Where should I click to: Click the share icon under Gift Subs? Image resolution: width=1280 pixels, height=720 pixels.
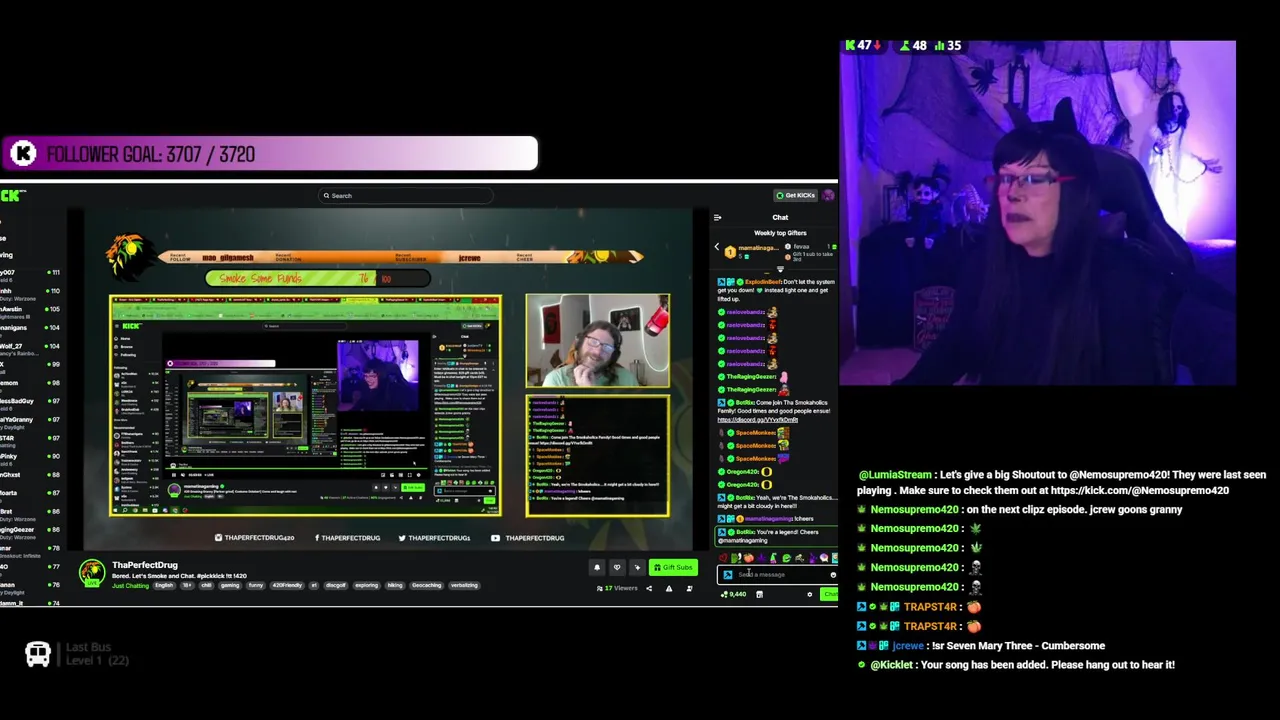(649, 588)
